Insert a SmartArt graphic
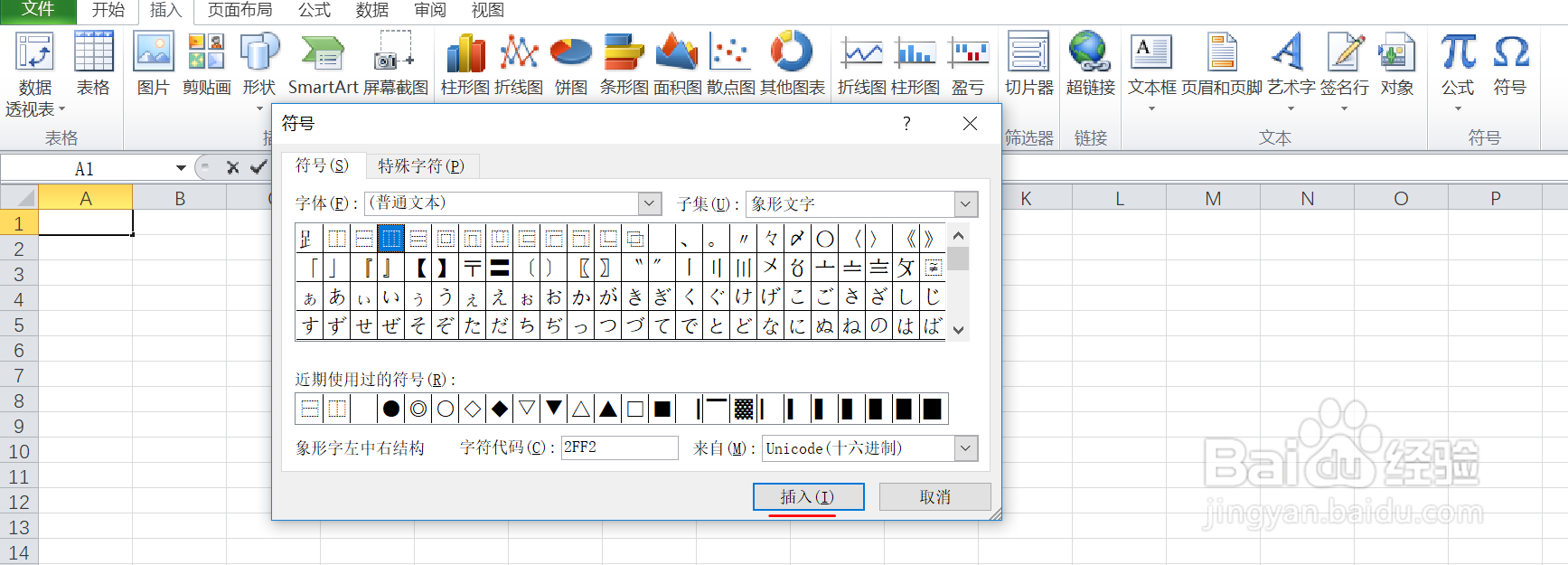The image size is (1568, 565). [324, 63]
